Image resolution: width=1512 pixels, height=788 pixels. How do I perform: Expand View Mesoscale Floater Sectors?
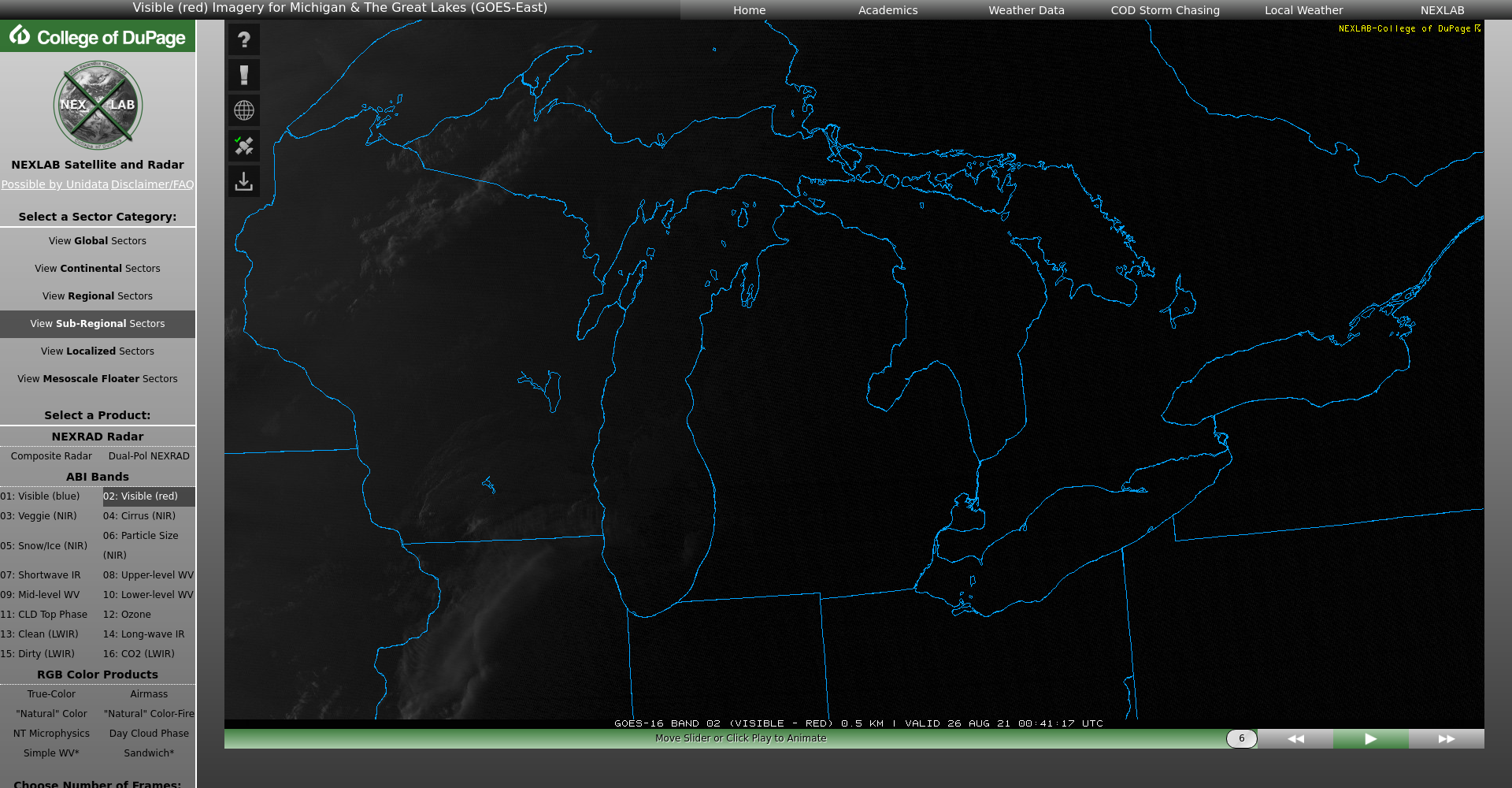click(98, 379)
